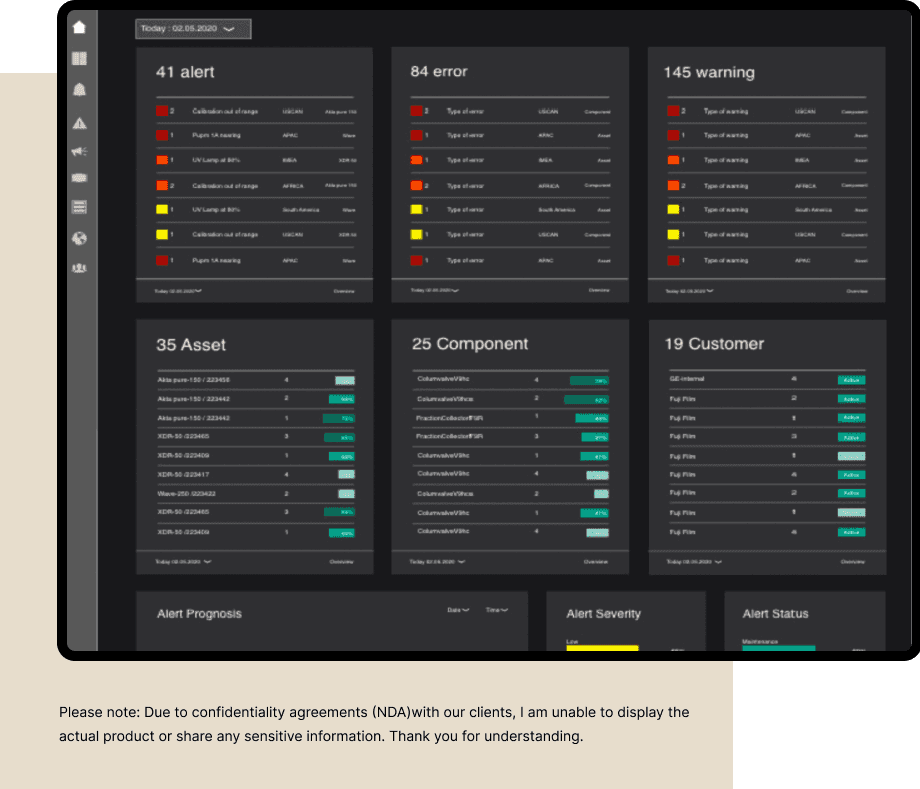Expand the date dropdown in the Asset card footer
This screenshot has height=789, width=920.
click(183, 562)
